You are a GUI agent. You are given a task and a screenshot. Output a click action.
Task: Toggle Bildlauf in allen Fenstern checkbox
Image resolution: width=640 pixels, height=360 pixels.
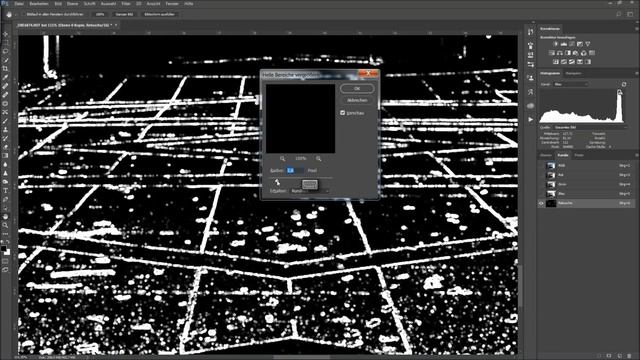pyautogui.click(x=23, y=14)
